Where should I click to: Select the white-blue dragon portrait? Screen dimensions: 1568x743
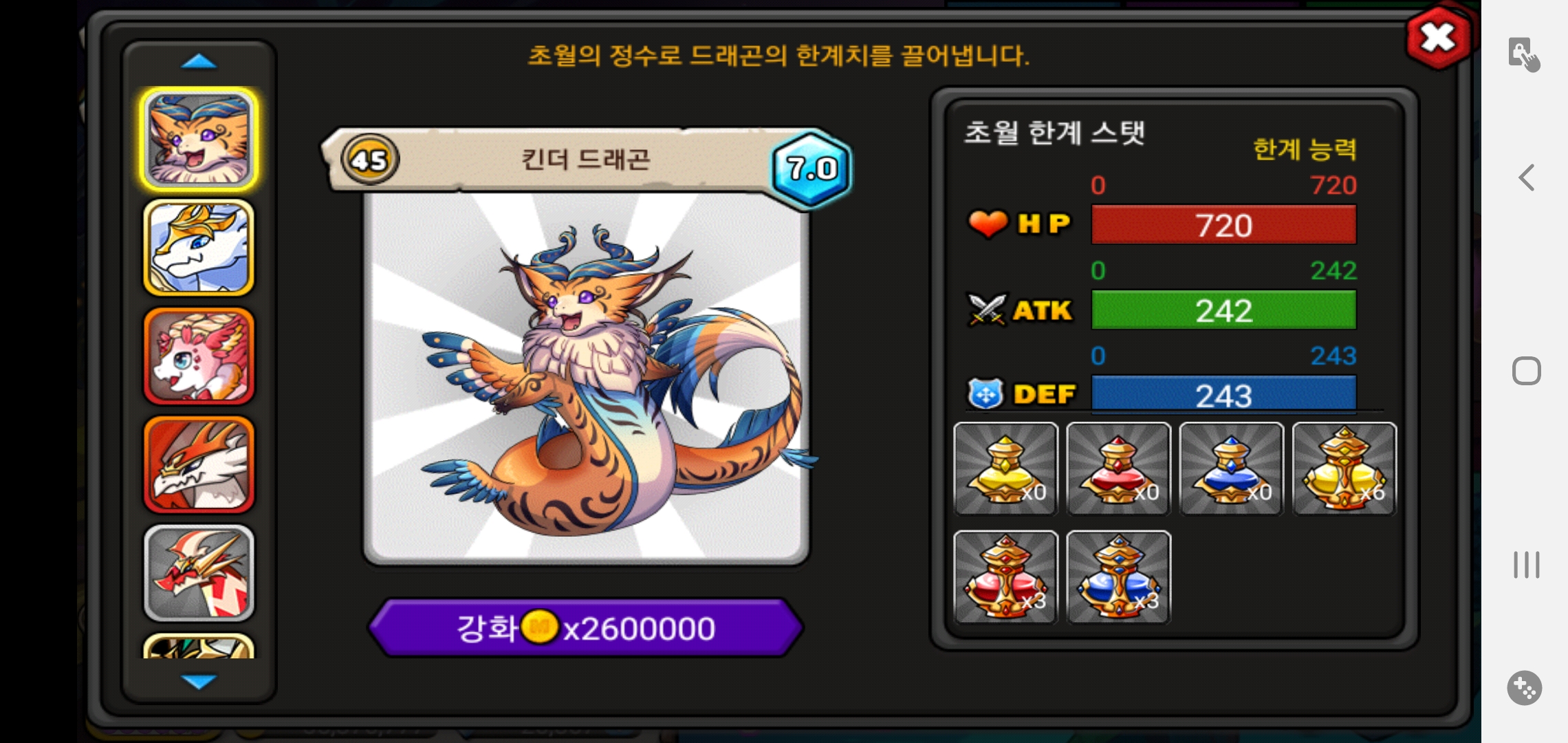coord(199,248)
